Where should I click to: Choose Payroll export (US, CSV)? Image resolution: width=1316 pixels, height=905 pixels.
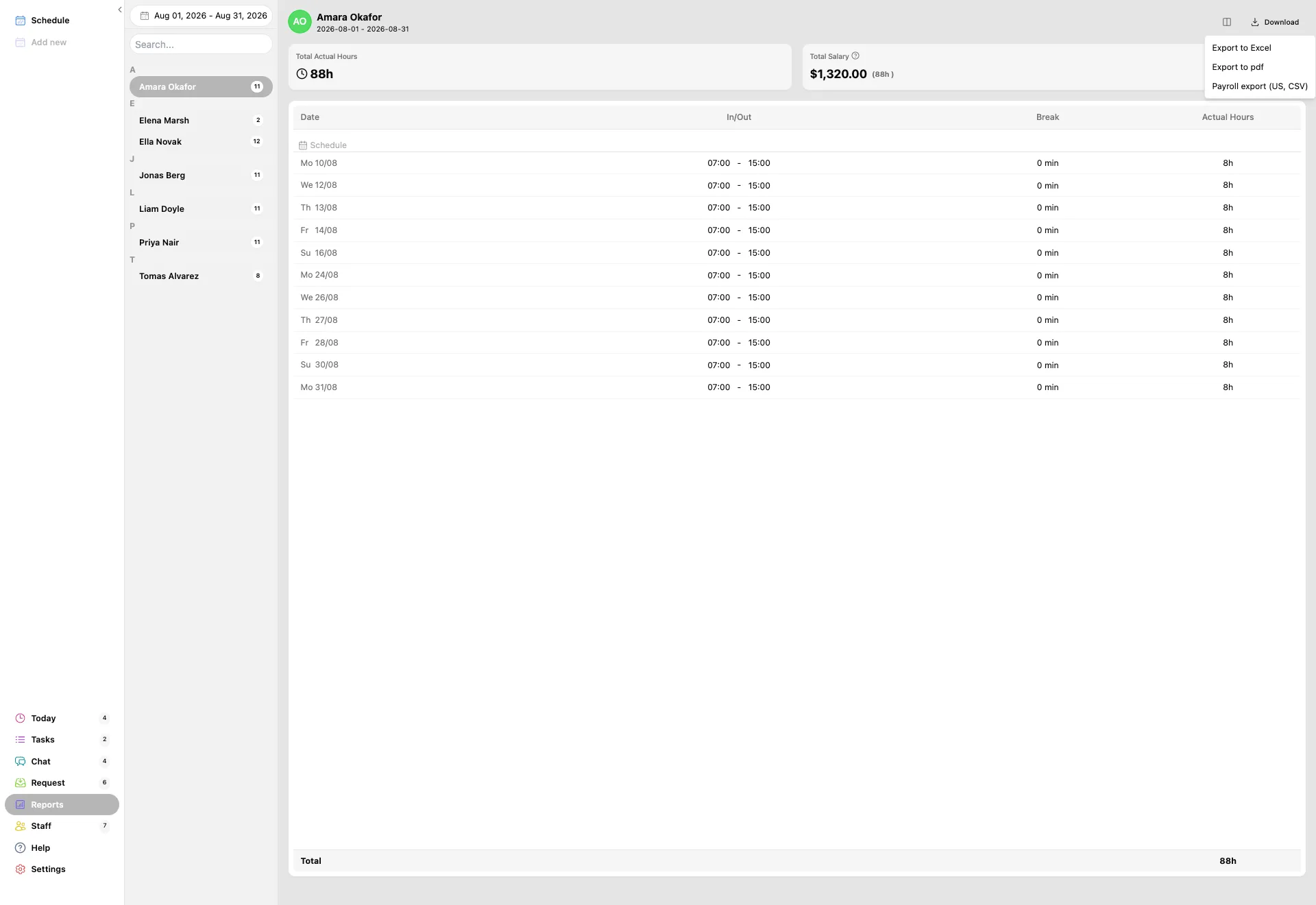[1260, 86]
